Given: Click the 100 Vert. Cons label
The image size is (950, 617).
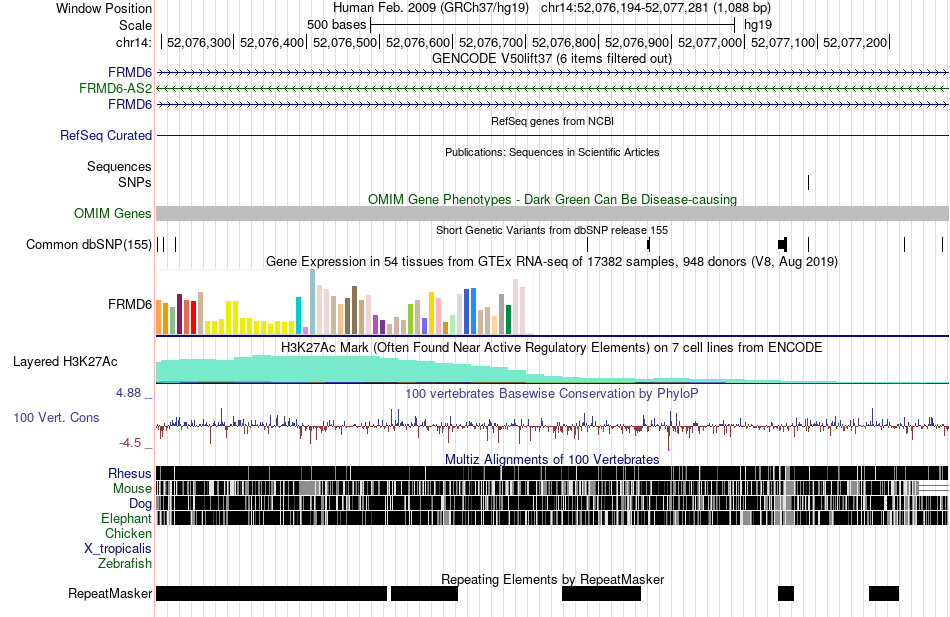Looking at the screenshot, I should [56, 418].
